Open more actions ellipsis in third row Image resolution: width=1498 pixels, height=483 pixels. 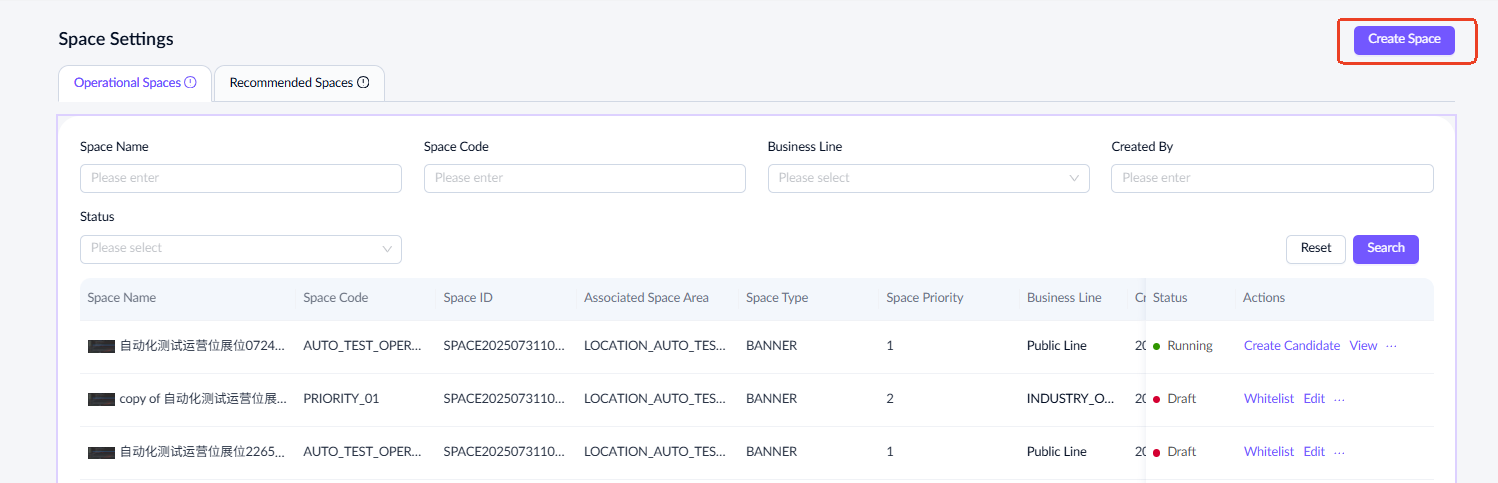pos(1340,452)
